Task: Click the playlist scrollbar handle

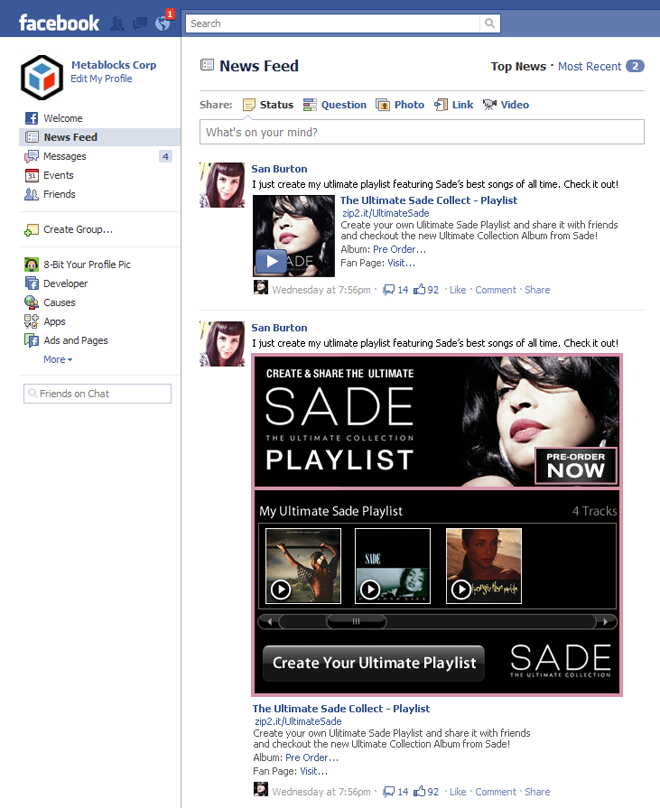Action: pos(356,621)
